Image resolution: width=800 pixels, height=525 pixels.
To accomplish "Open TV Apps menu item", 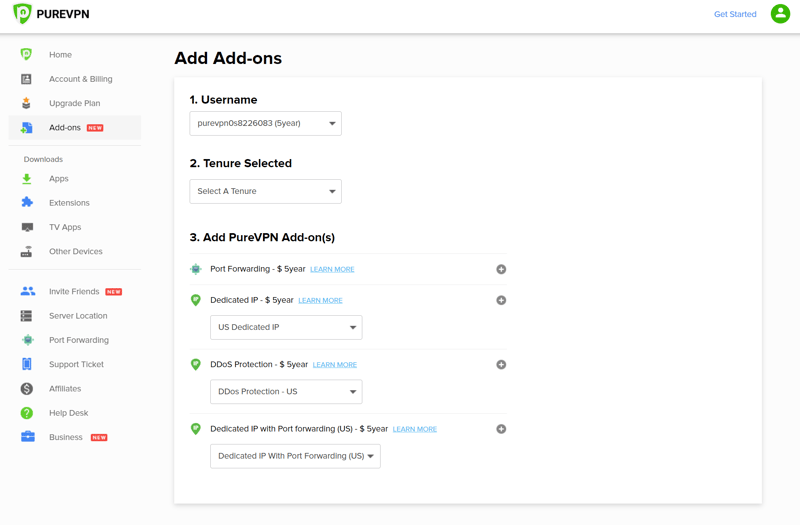I will click(65, 227).
